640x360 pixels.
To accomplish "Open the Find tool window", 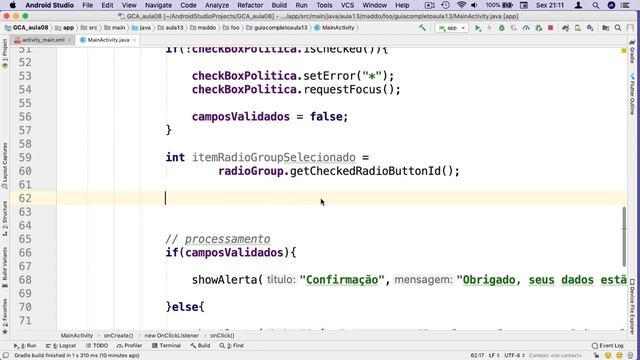I will click(x=231, y=346).
